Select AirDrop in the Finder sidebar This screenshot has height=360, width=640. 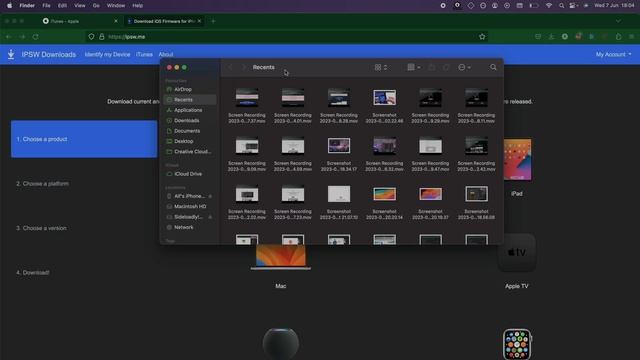pos(190,89)
